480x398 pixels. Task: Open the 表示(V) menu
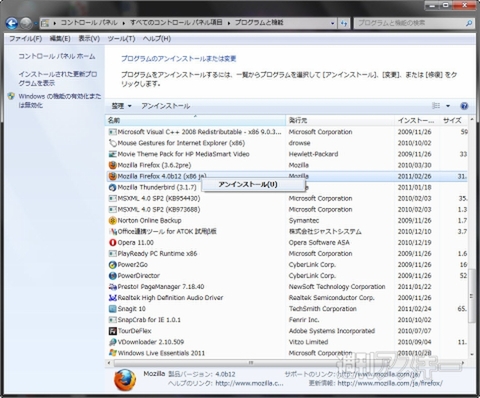[x=89, y=39]
